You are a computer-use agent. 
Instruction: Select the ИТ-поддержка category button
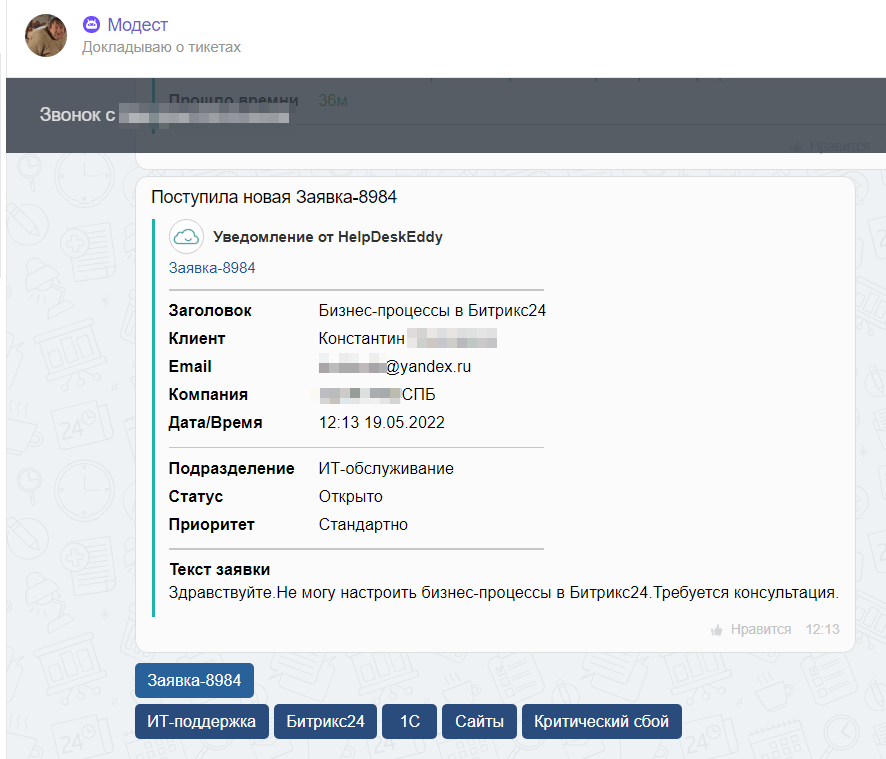coord(202,721)
